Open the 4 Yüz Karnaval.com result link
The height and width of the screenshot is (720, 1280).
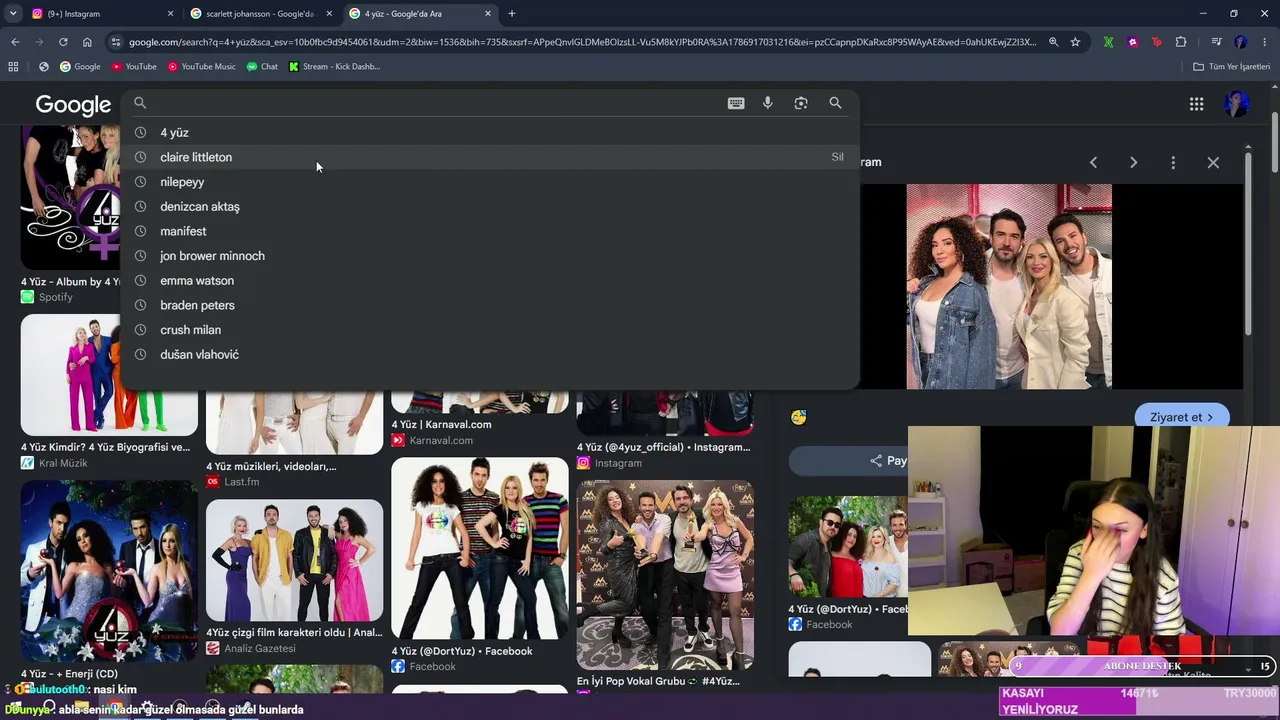[x=441, y=425]
